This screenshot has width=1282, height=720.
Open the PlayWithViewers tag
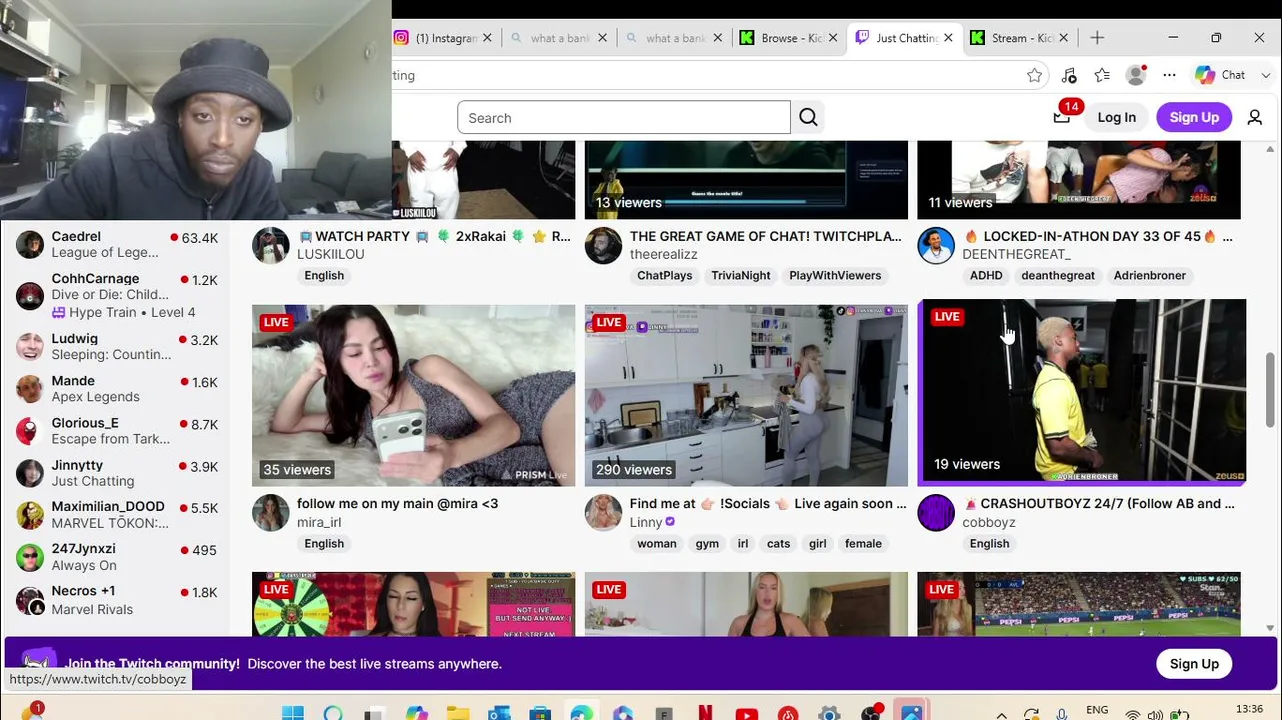click(x=835, y=276)
